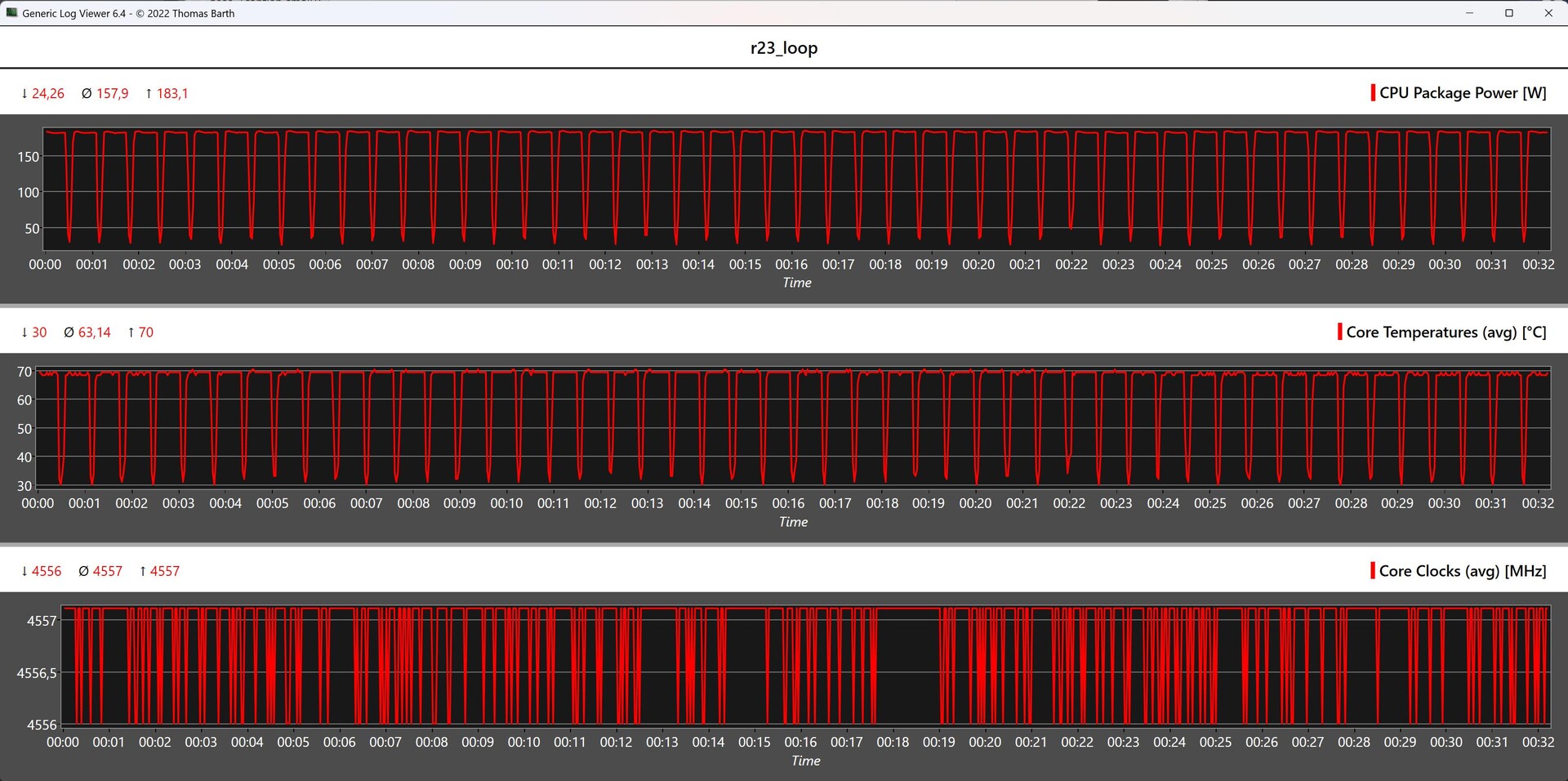Viewport: 1568px width, 781px height.
Task: Click the Generic Log Viewer title bar icon
Action: pos(11,13)
